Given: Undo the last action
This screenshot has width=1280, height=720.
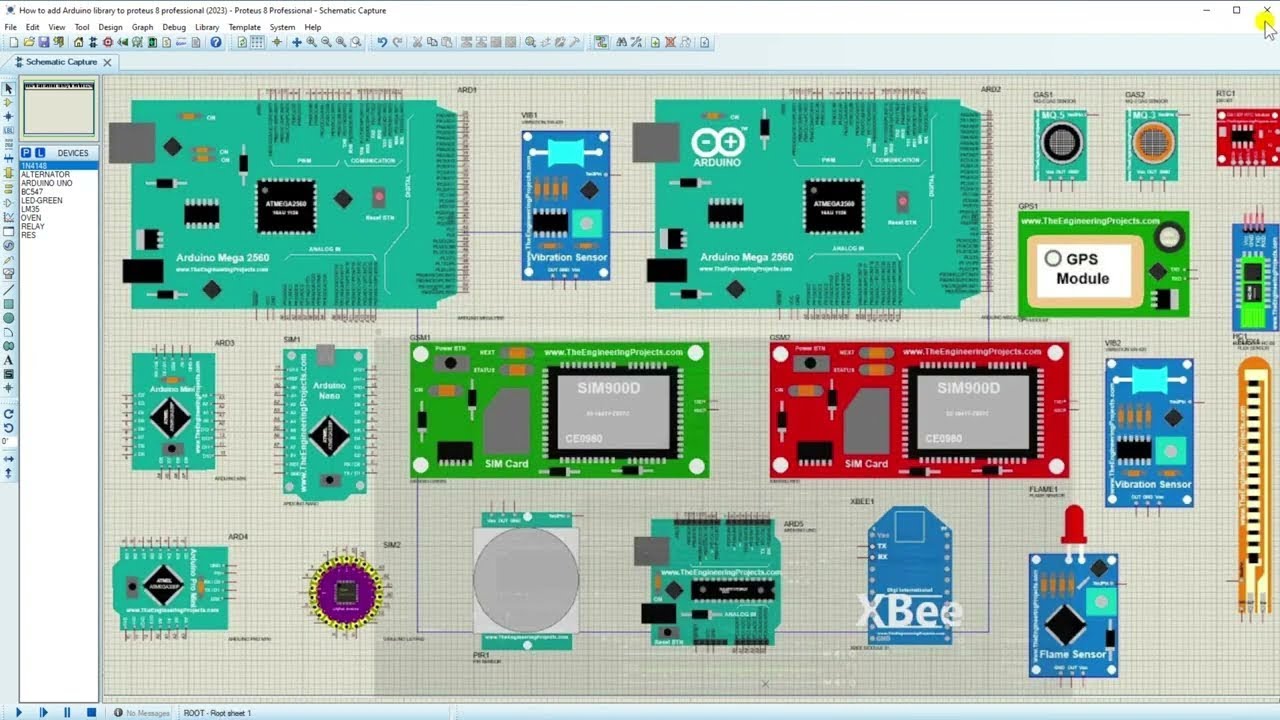Looking at the screenshot, I should [x=382, y=42].
